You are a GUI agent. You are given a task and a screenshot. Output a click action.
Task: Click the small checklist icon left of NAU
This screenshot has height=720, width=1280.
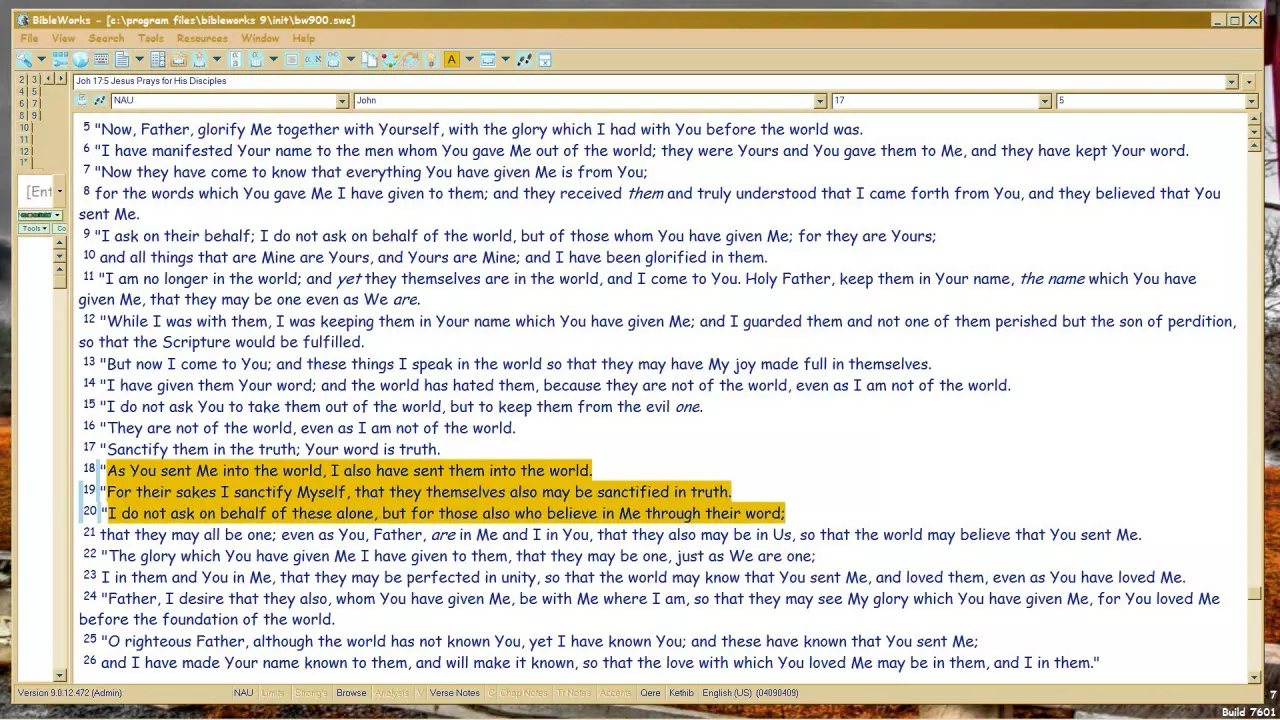(81, 100)
